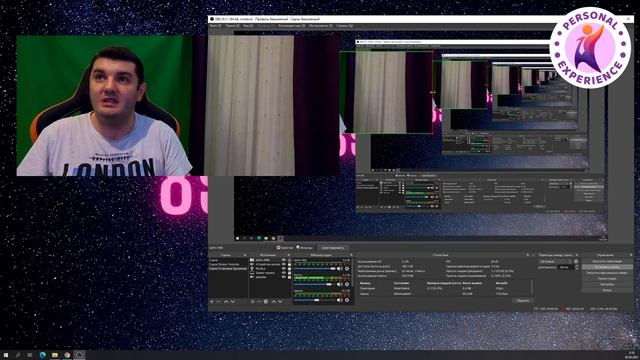
Task: Mute the bottom audio mixer channel
Action: point(339,300)
